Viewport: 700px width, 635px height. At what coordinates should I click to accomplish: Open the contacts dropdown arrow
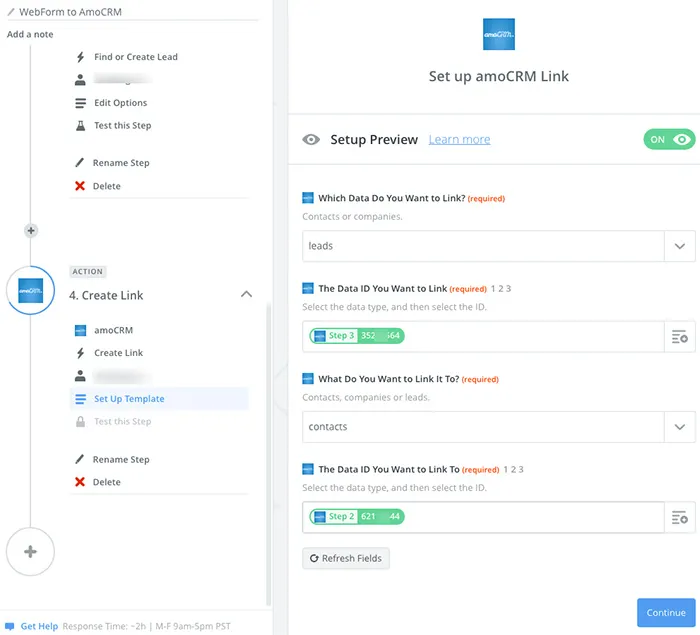click(x=679, y=427)
